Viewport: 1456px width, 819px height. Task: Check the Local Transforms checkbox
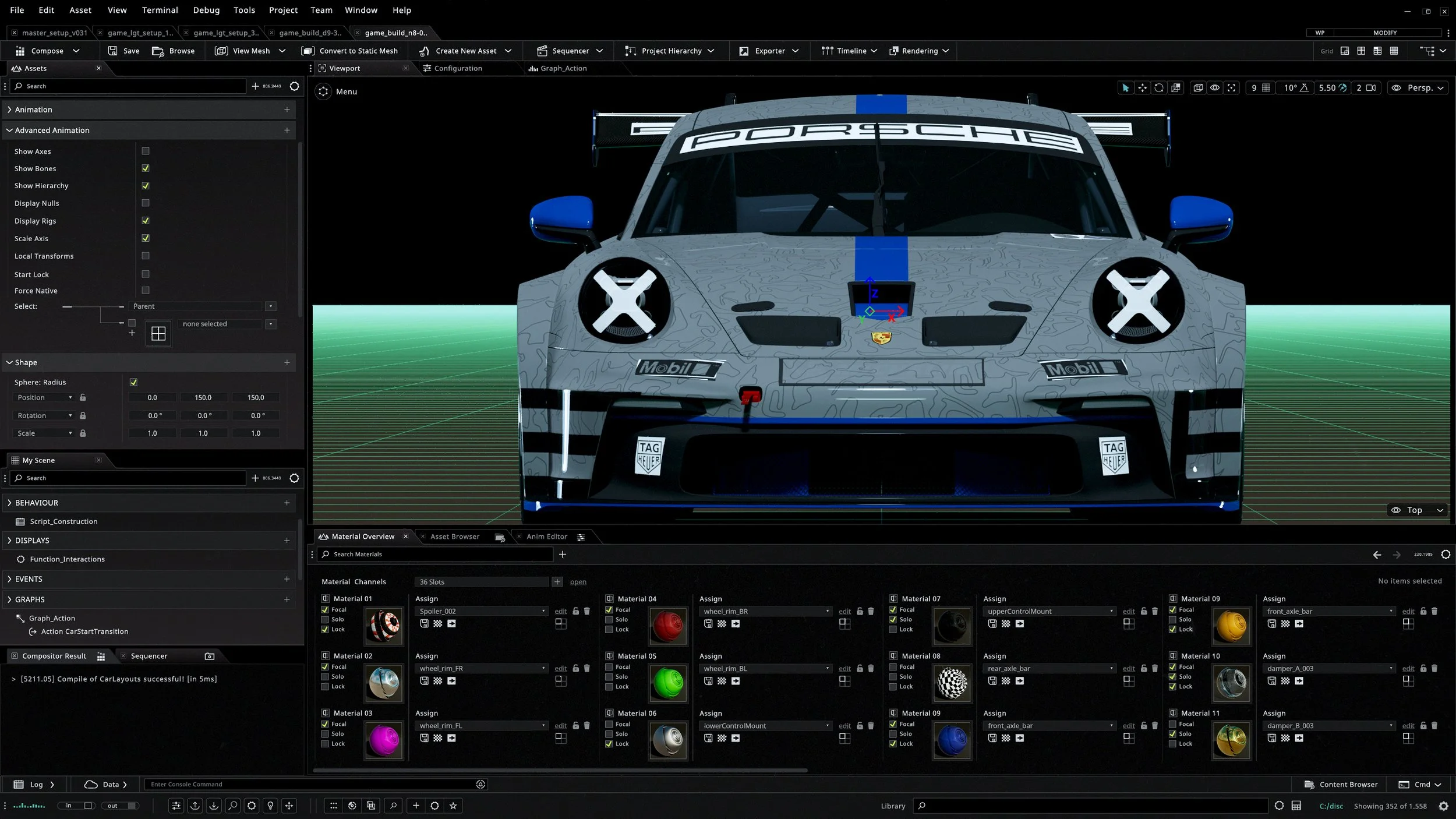(x=146, y=255)
